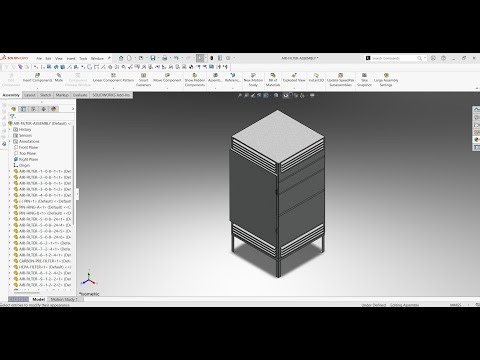
Task: Click the Save icon
Action: (153, 58)
